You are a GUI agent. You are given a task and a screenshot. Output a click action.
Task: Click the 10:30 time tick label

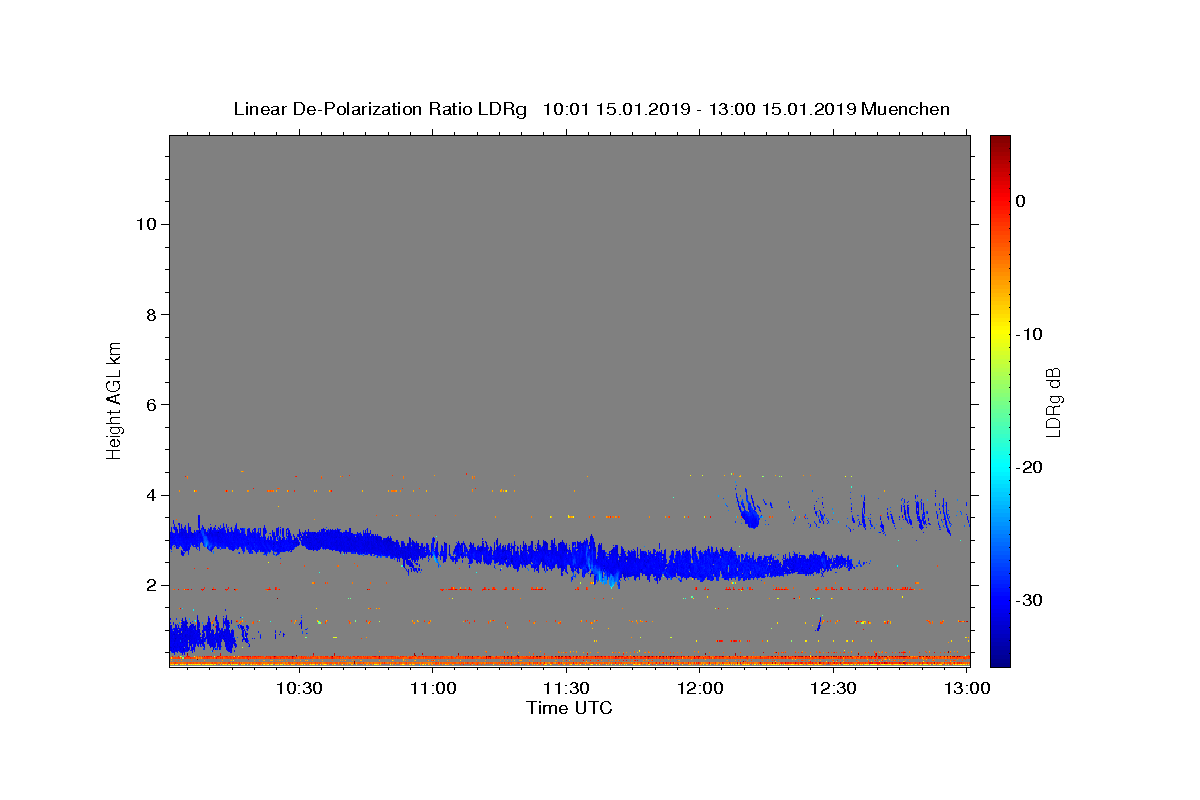[x=299, y=688]
